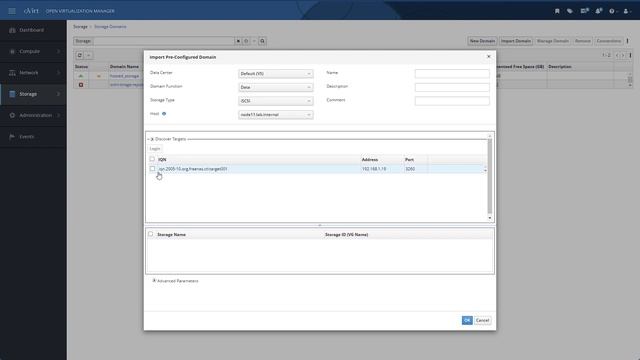
Task: Click the Remove button
Action: 582,41
